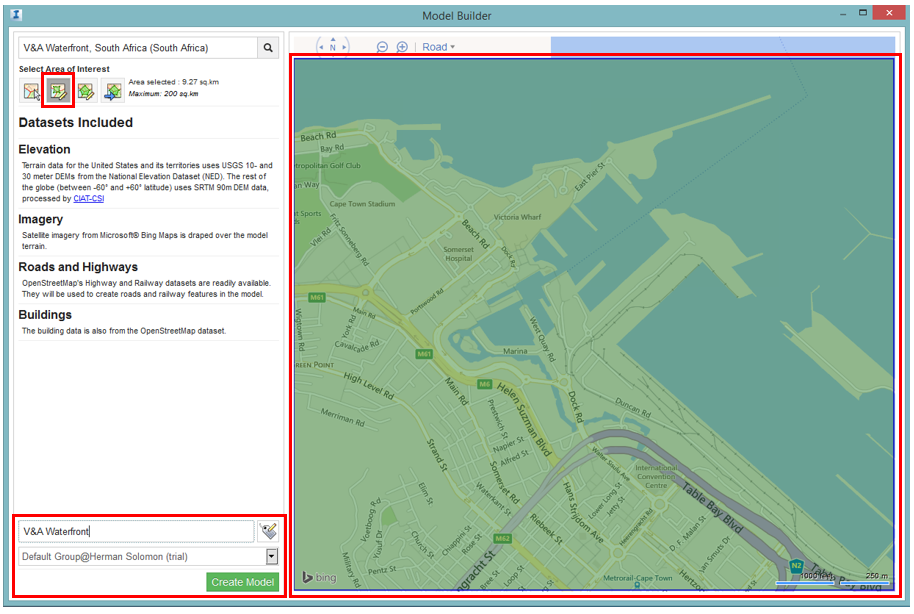Pan the map east with compass arrow
The width and height of the screenshot is (914, 614).
pos(344,47)
